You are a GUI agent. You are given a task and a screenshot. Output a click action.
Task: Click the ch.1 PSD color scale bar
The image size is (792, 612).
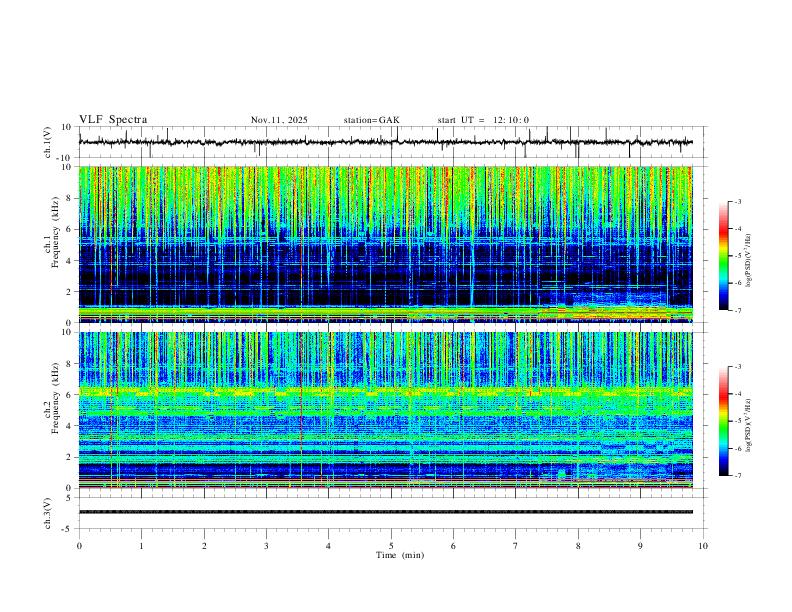click(x=724, y=255)
